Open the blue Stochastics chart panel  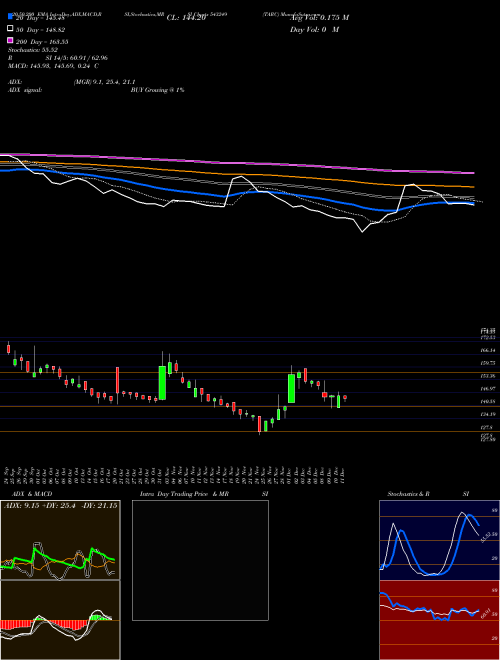click(x=439, y=540)
